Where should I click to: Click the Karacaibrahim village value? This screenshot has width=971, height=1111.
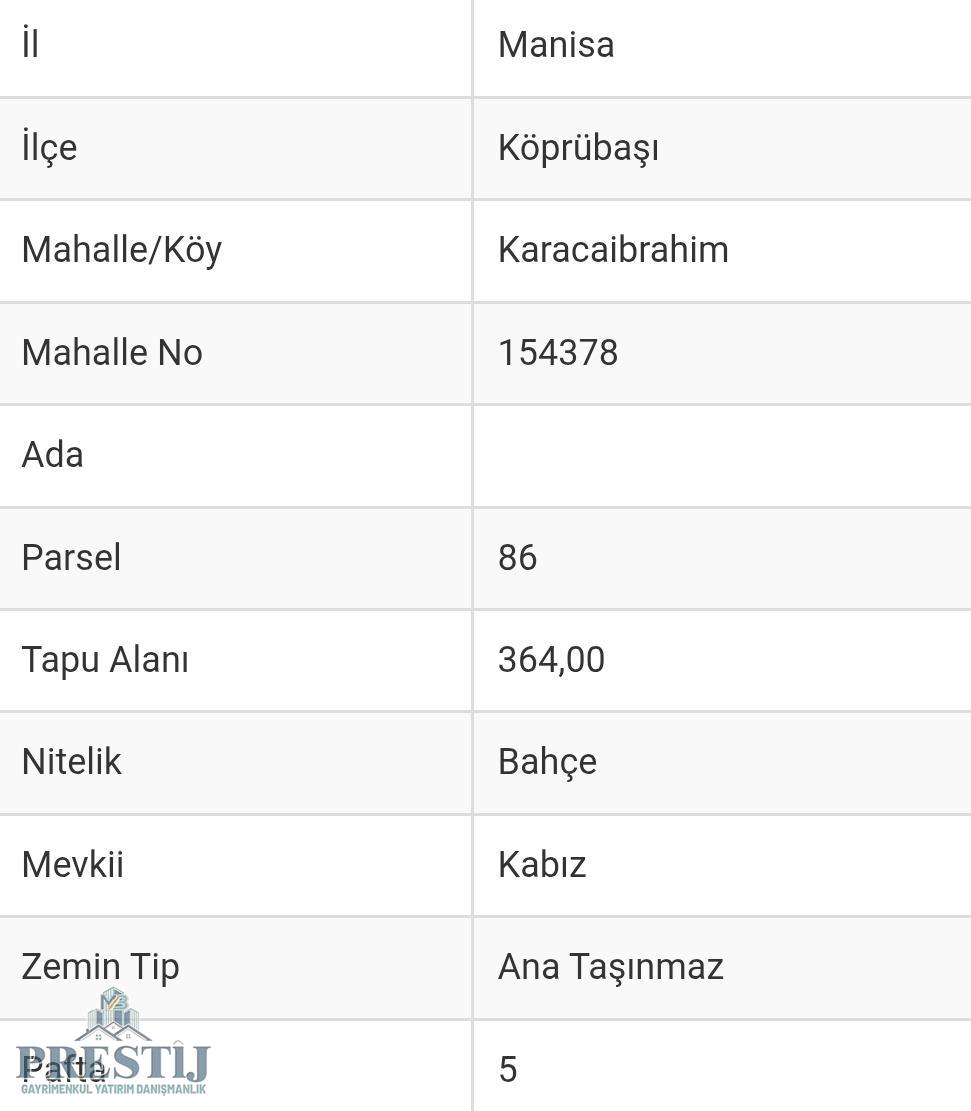613,250
